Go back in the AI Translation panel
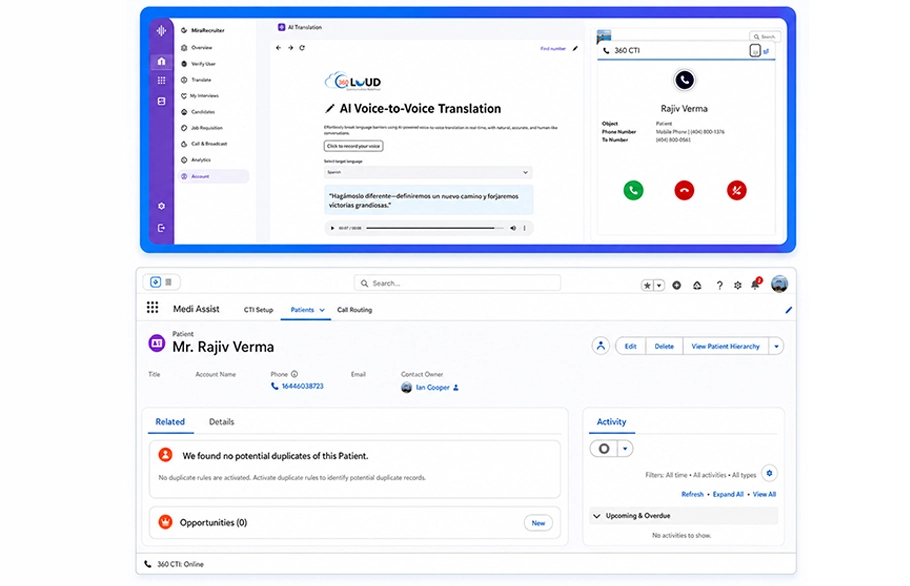Image resolution: width=910 pixels, height=586 pixels. coord(279,48)
